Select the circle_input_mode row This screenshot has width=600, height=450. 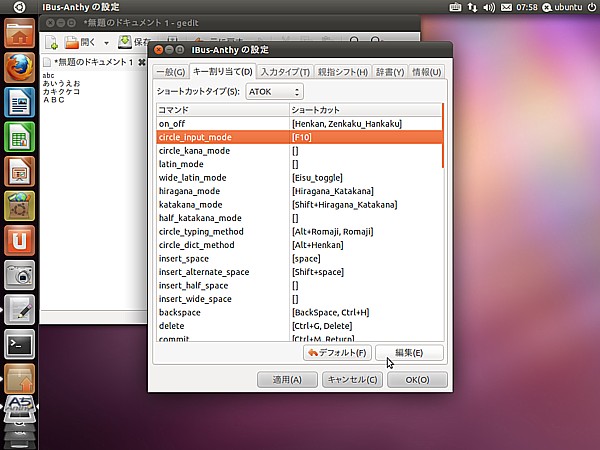tap(299, 137)
